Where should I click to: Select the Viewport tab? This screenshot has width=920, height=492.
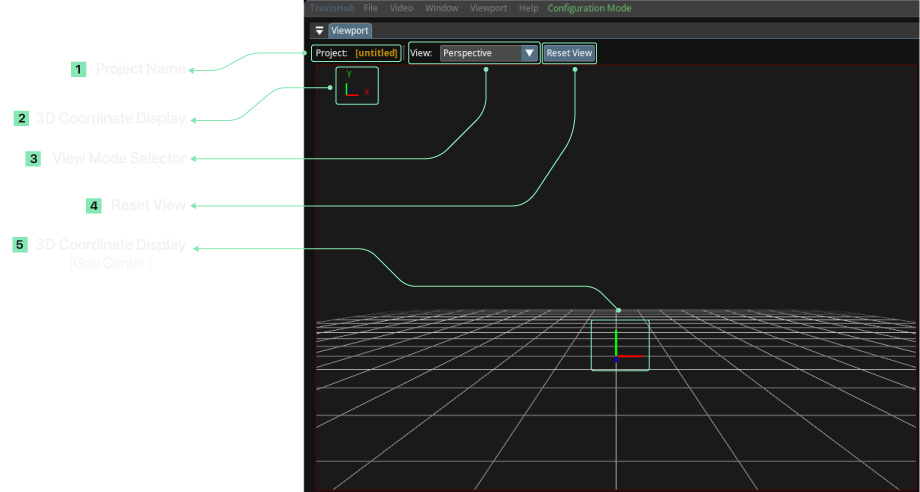(350, 31)
